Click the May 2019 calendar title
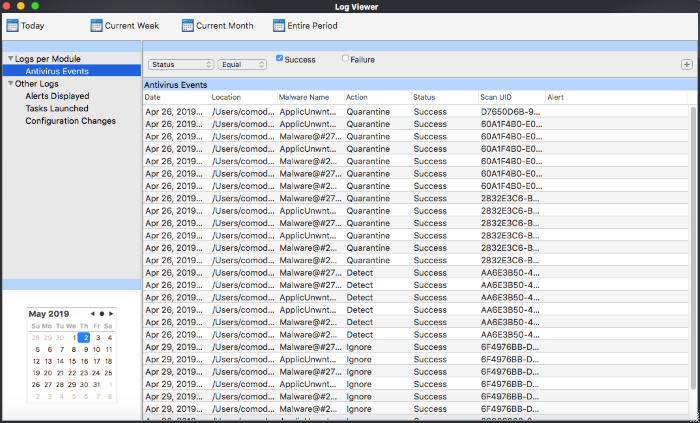The height and width of the screenshot is (423, 700). tap(49, 314)
